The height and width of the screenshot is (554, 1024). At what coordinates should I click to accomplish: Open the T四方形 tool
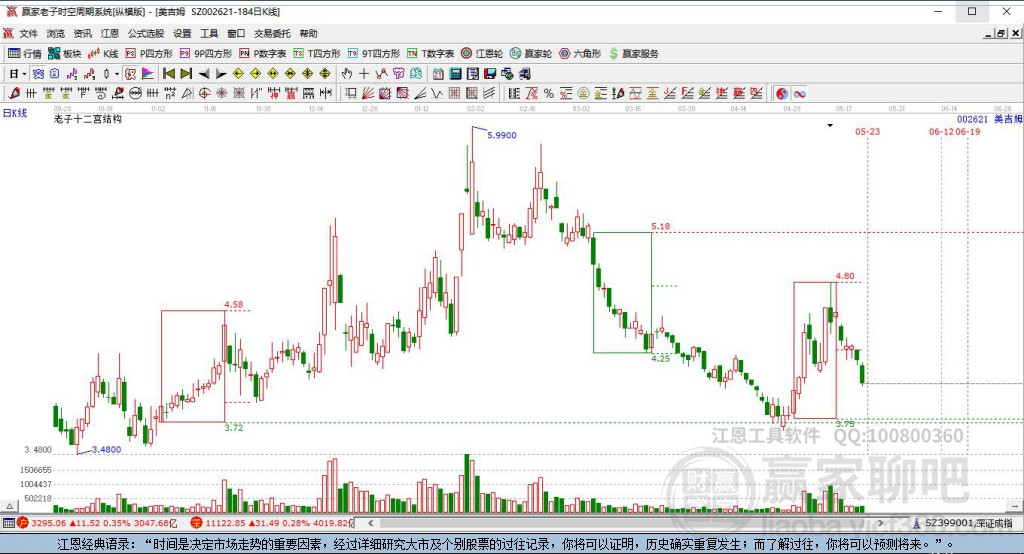[317, 54]
